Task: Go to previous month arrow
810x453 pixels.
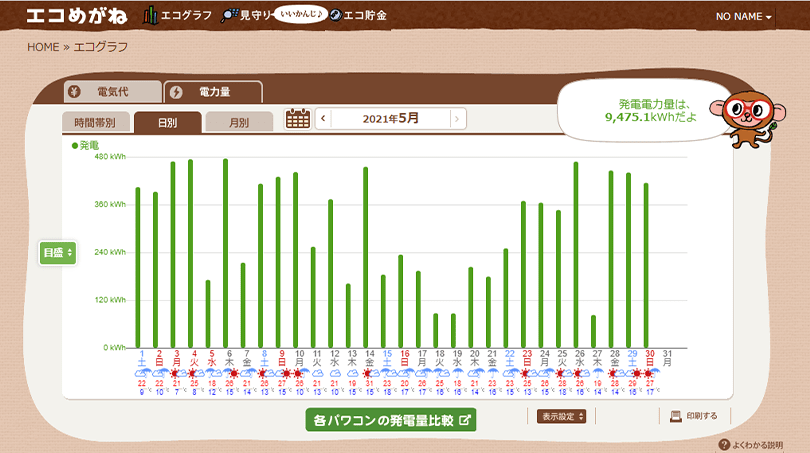Action: (x=323, y=119)
